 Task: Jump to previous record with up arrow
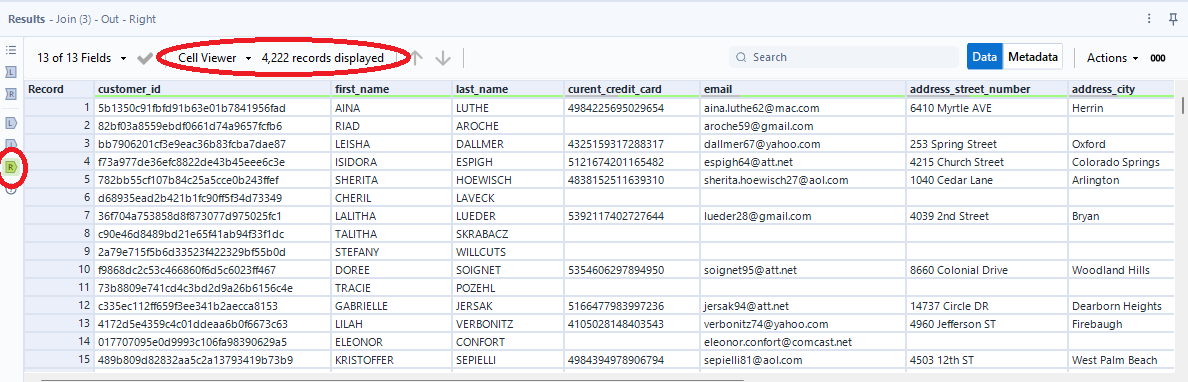click(416, 58)
